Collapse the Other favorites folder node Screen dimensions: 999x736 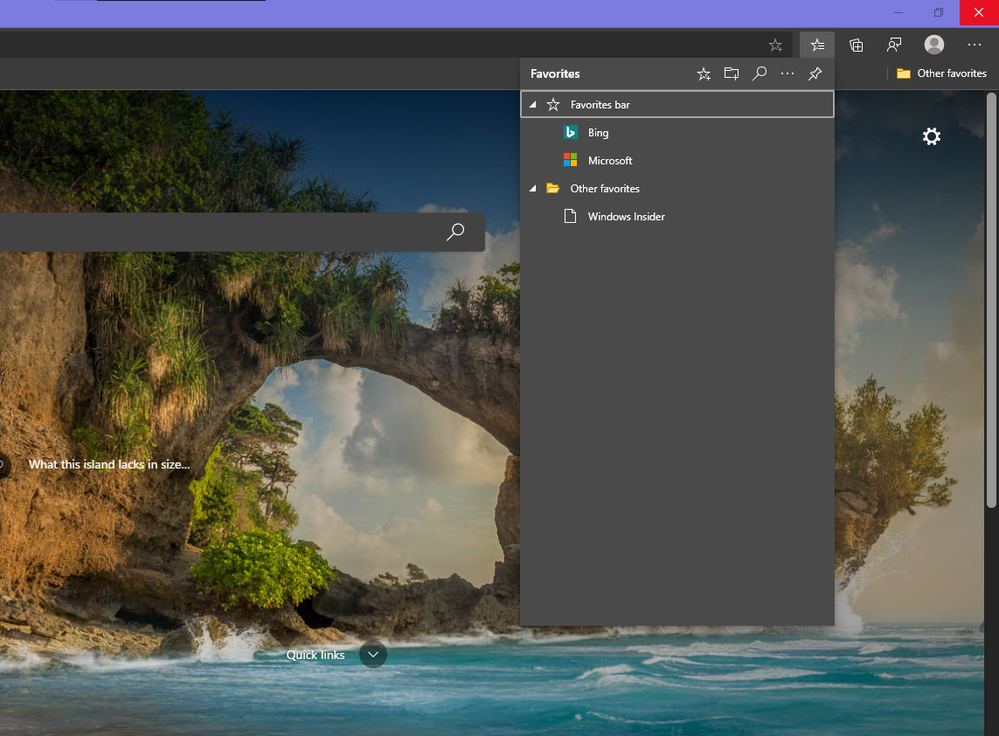[x=533, y=189]
